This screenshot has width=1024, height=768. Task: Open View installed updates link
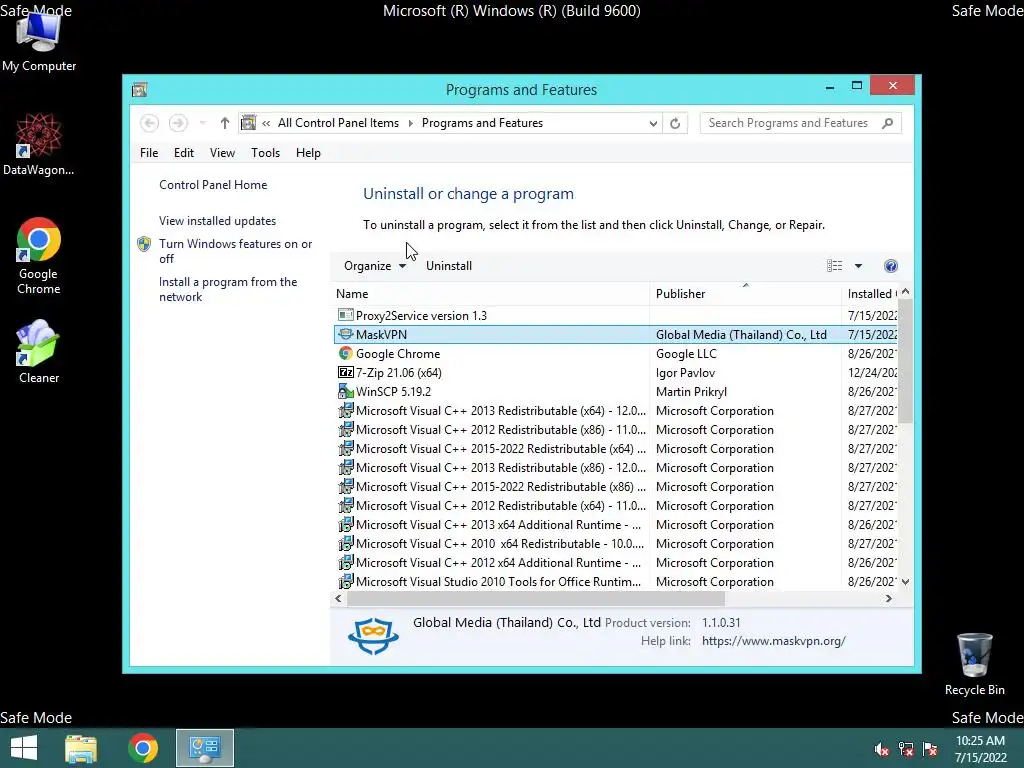point(217,221)
